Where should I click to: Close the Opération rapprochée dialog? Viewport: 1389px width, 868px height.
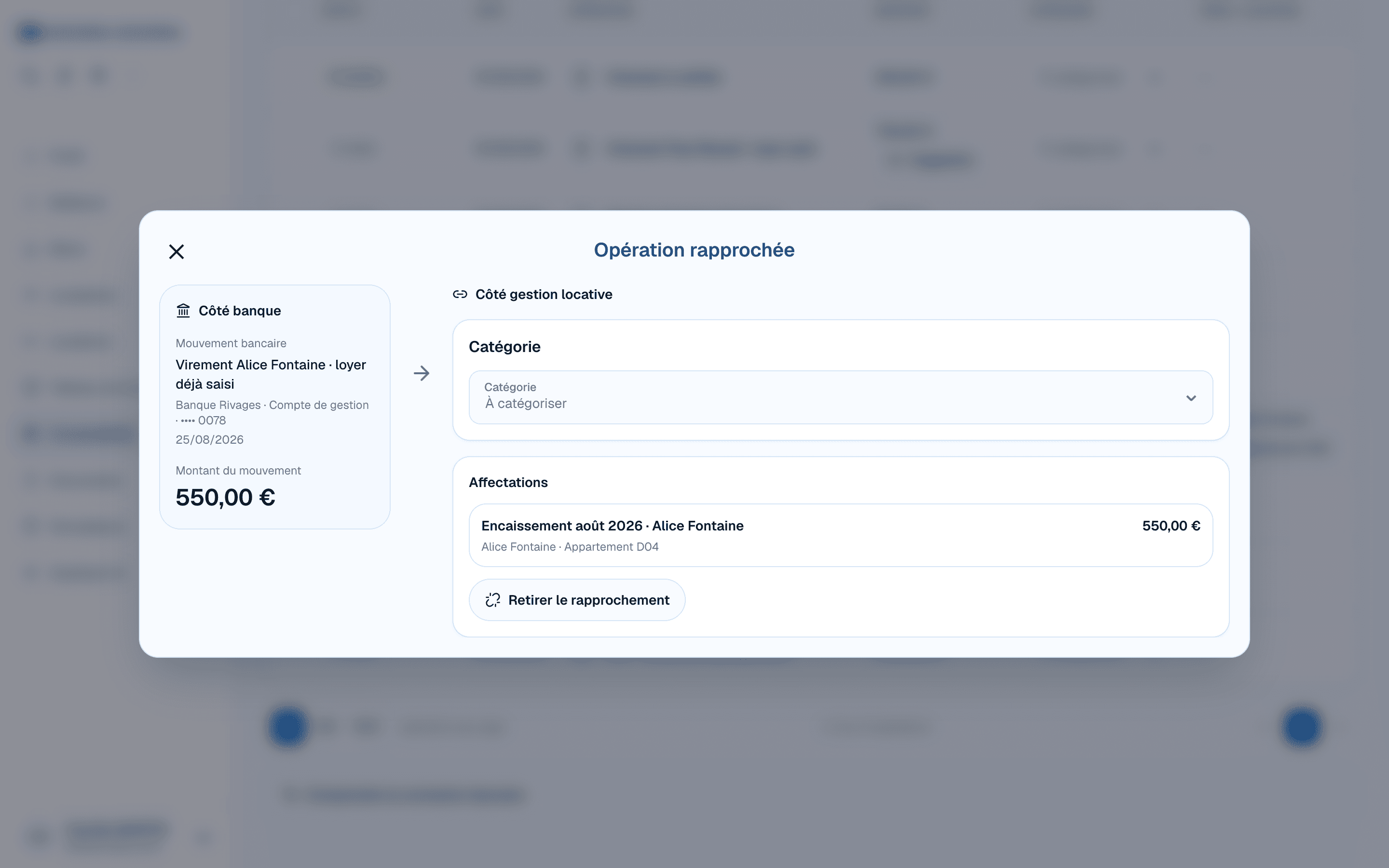coord(176,251)
